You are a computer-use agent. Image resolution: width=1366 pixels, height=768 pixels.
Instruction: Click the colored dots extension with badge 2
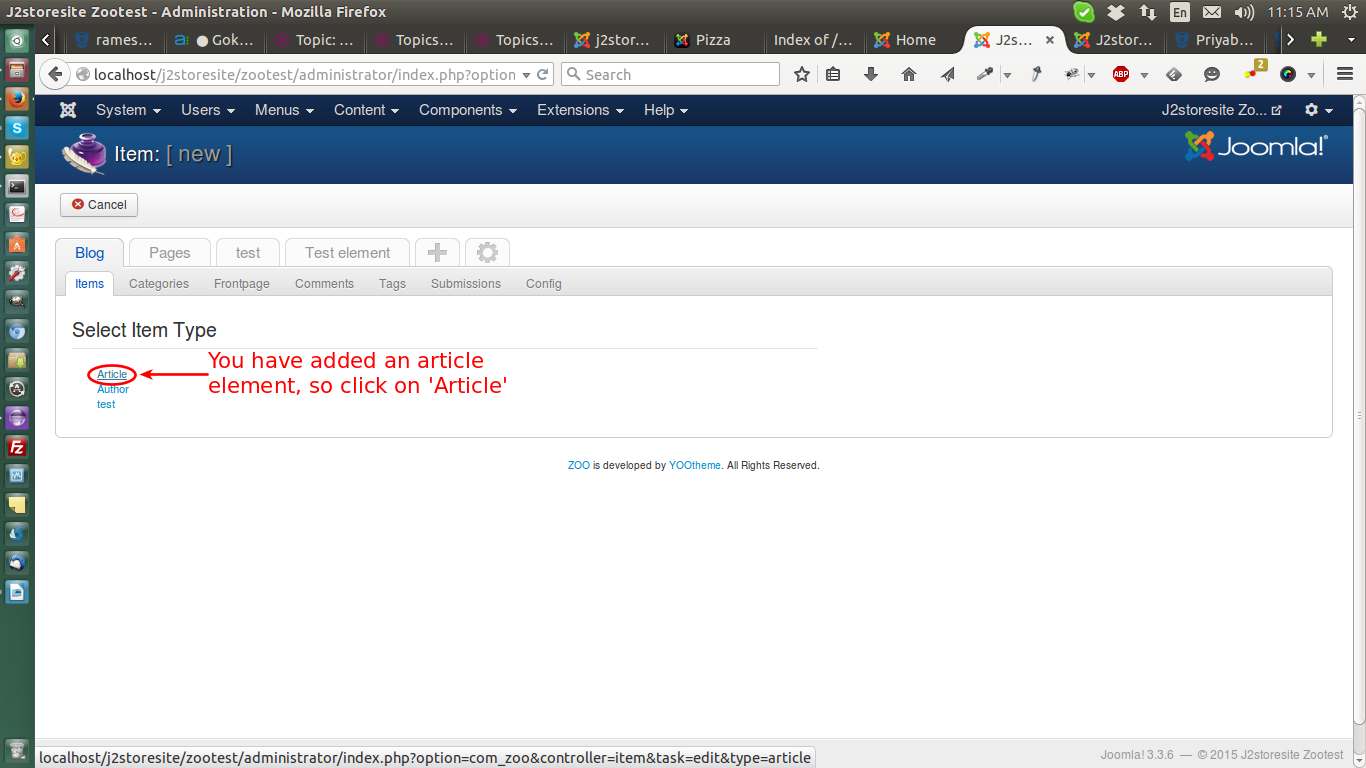(1254, 71)
